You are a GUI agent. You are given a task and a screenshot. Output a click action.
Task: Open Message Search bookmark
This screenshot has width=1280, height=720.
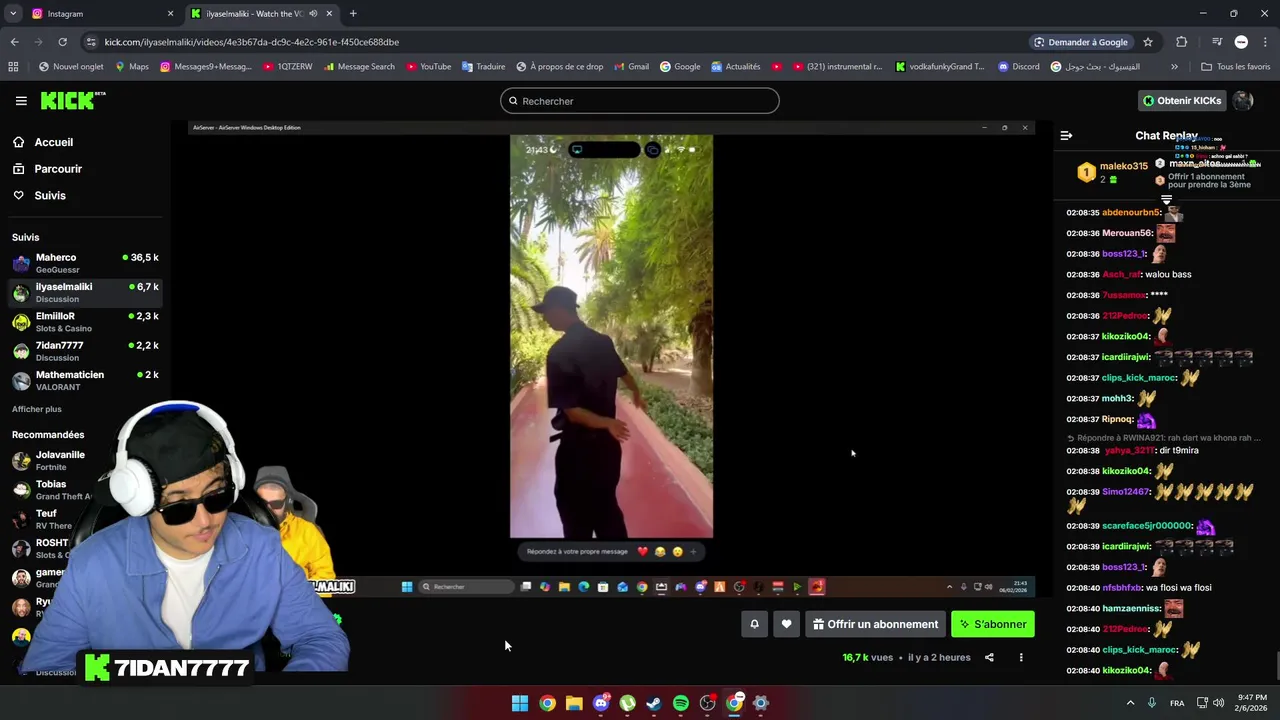(358, 67)
